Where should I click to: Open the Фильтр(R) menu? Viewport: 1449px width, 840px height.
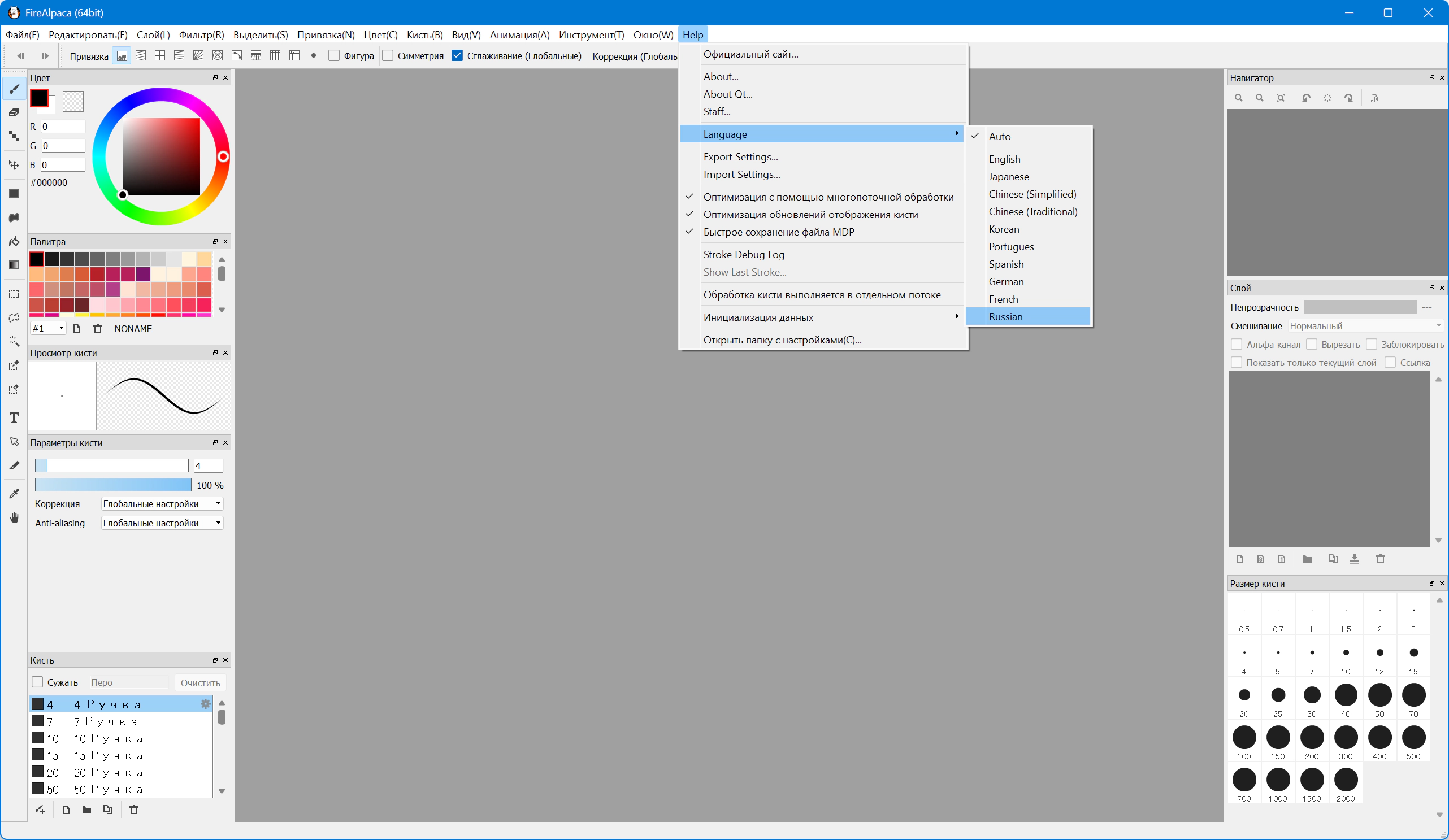point(201,35)
